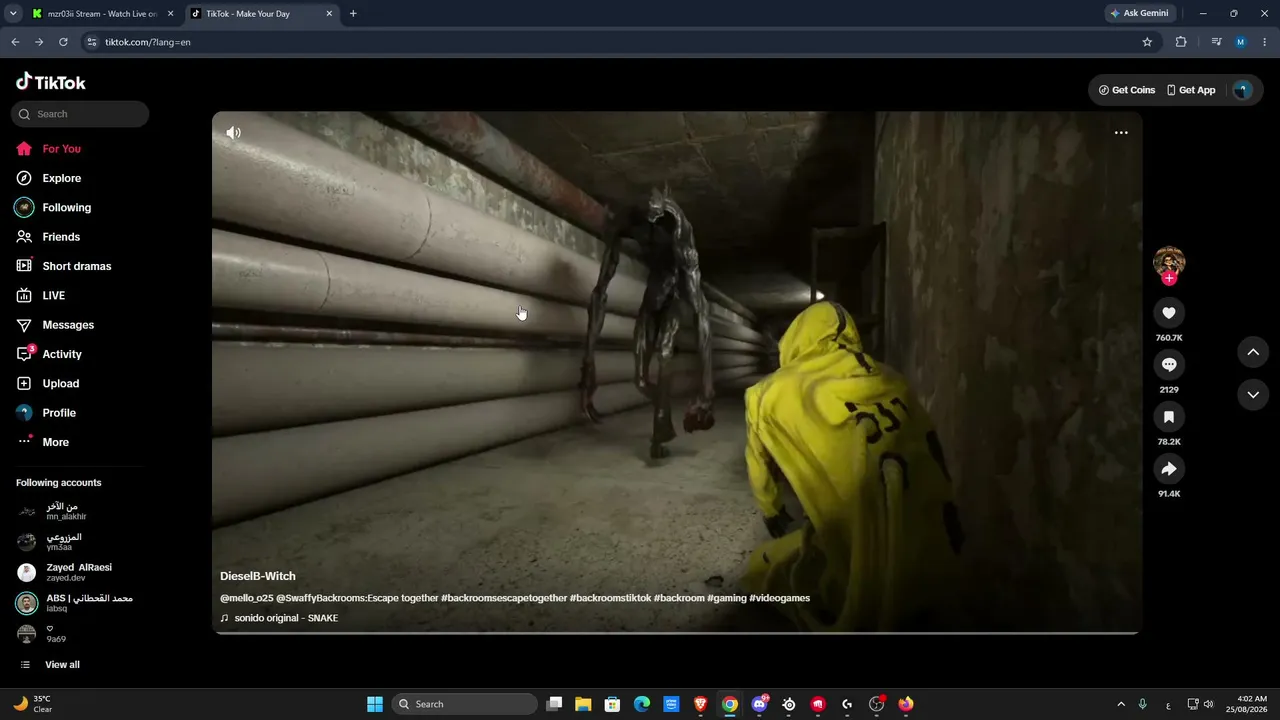Open Chrome three-dot menu
The image size is (1280, 720).
(1265, 42)
